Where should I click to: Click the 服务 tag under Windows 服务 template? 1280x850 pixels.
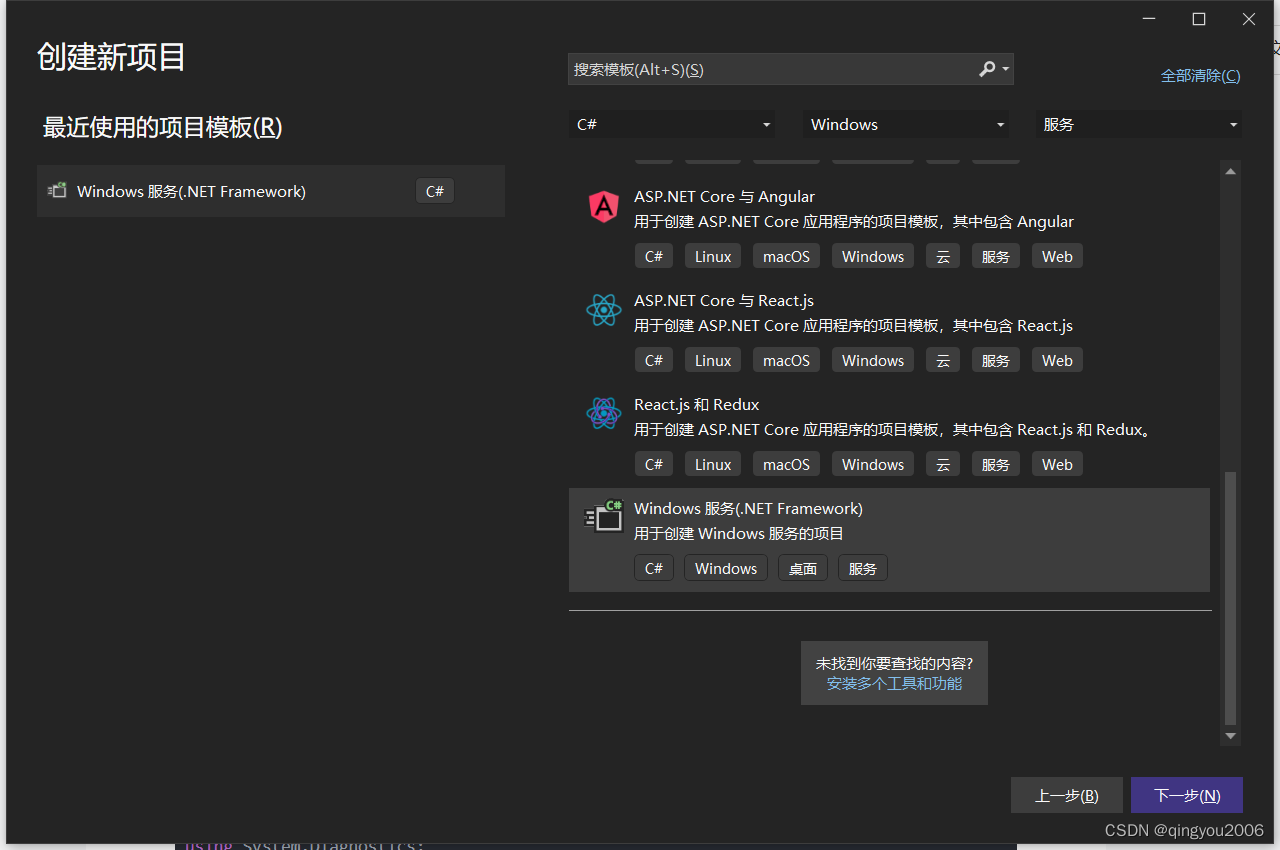click(x=863, y=569)
